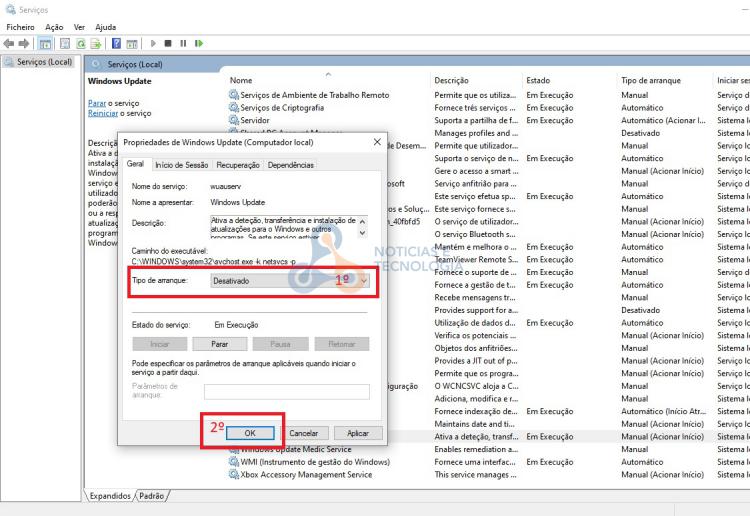The image size is (750, 516).
Task: Open the Ação menu
Action: coord(54,27)
